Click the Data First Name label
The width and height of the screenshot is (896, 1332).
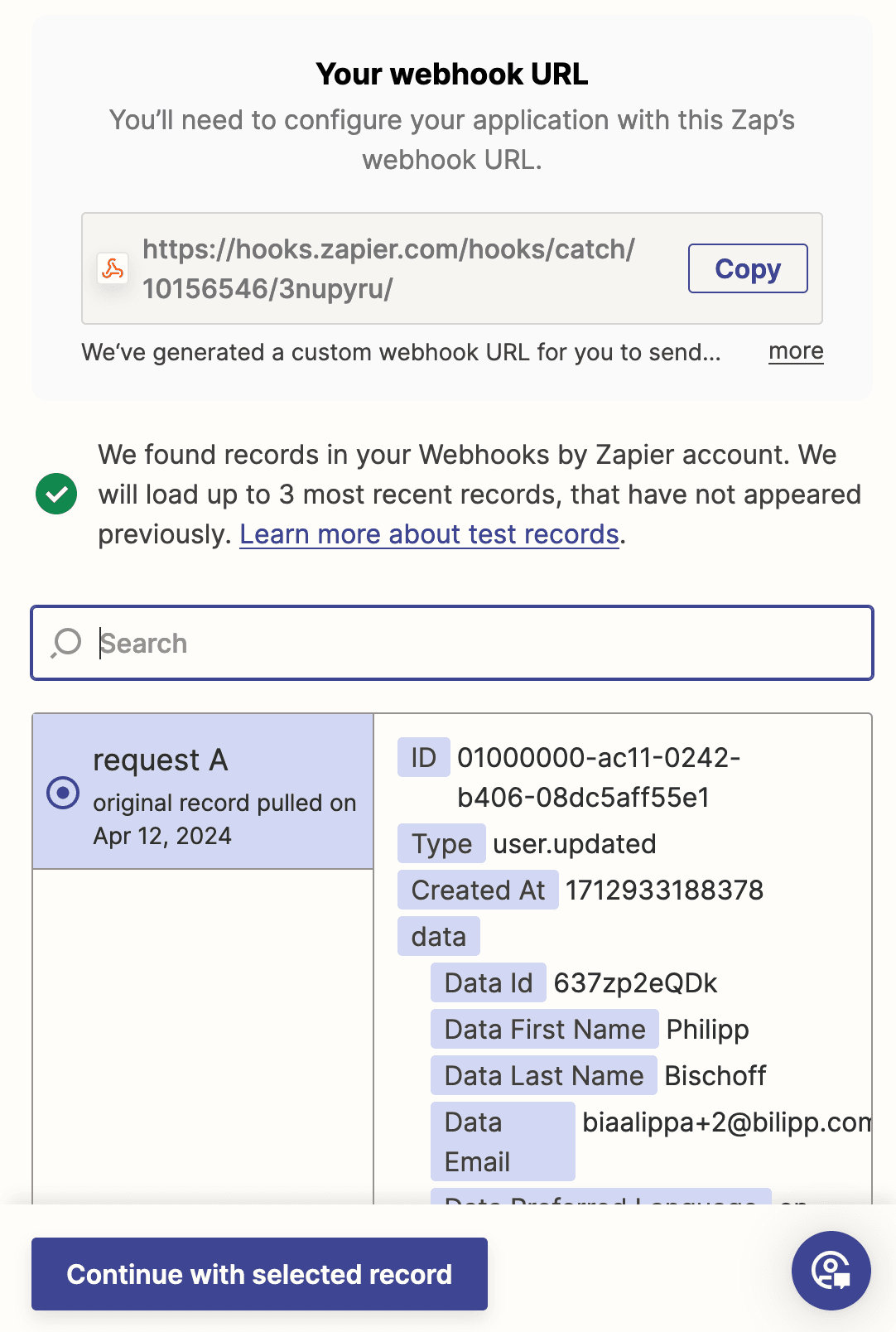(x=544, y=1029)
